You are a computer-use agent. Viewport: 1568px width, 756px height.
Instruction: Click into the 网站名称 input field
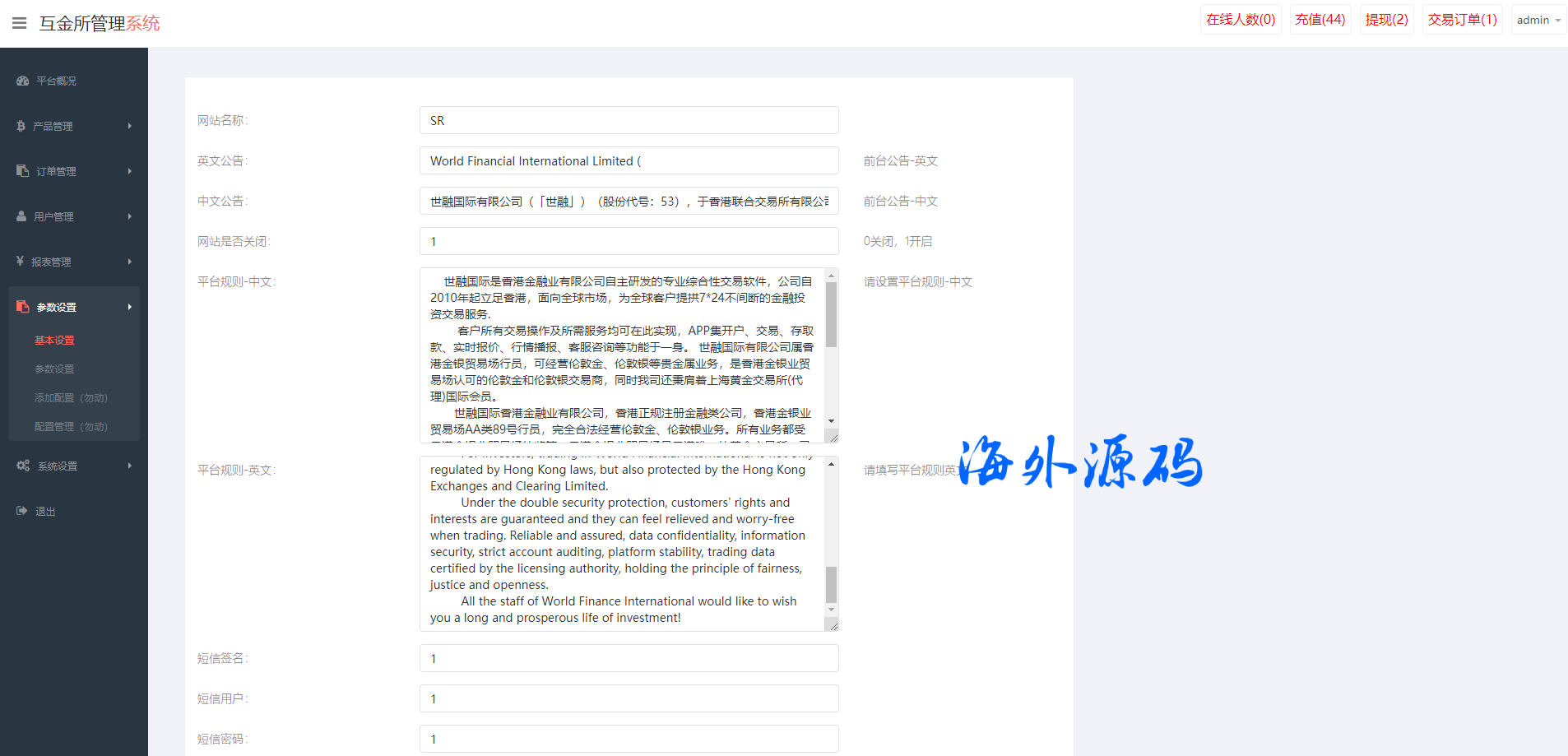[x=629, y=120]
